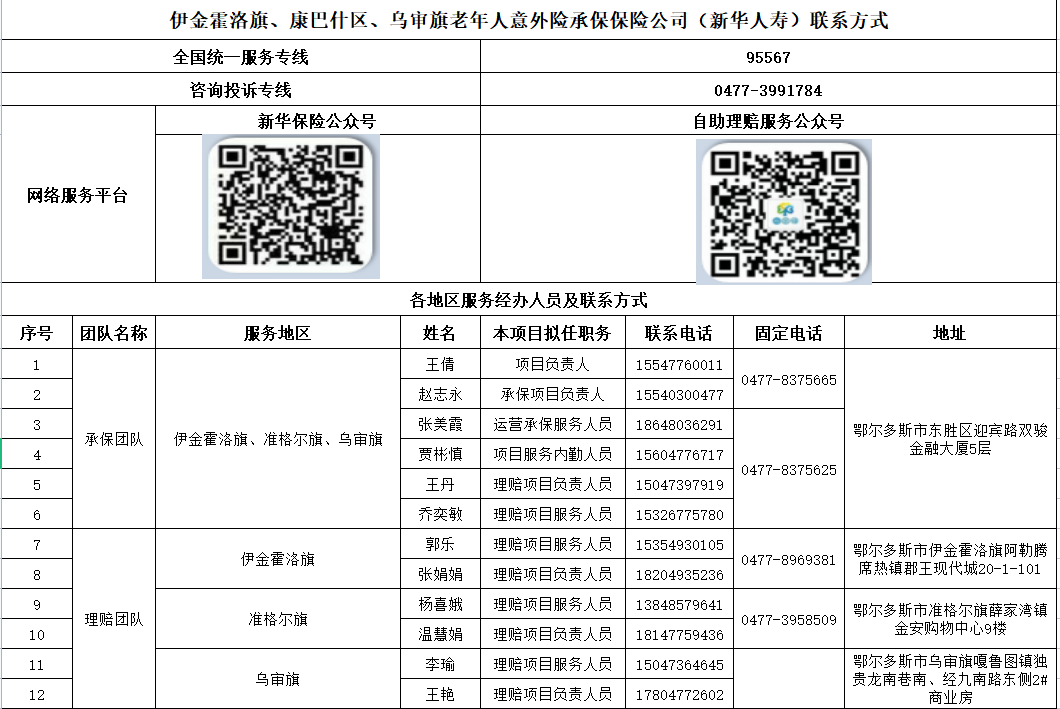Select the 网络服务平台 cell
The height and width of the screenshot is (709, 1060).
click(78, 195)
